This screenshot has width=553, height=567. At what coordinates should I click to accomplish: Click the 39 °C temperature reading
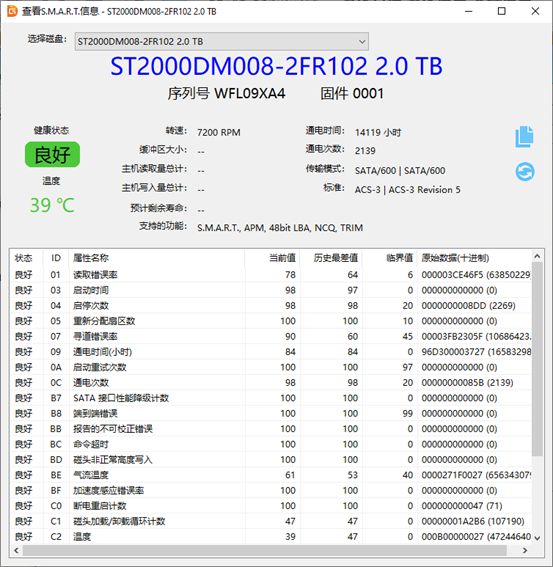pyautogui.click(x=52, y=205)
